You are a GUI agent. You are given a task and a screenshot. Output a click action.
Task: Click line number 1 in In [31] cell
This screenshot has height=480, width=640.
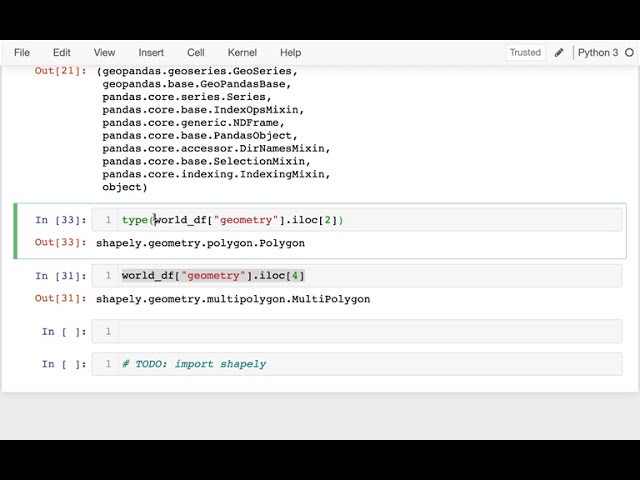coord(108,276)
